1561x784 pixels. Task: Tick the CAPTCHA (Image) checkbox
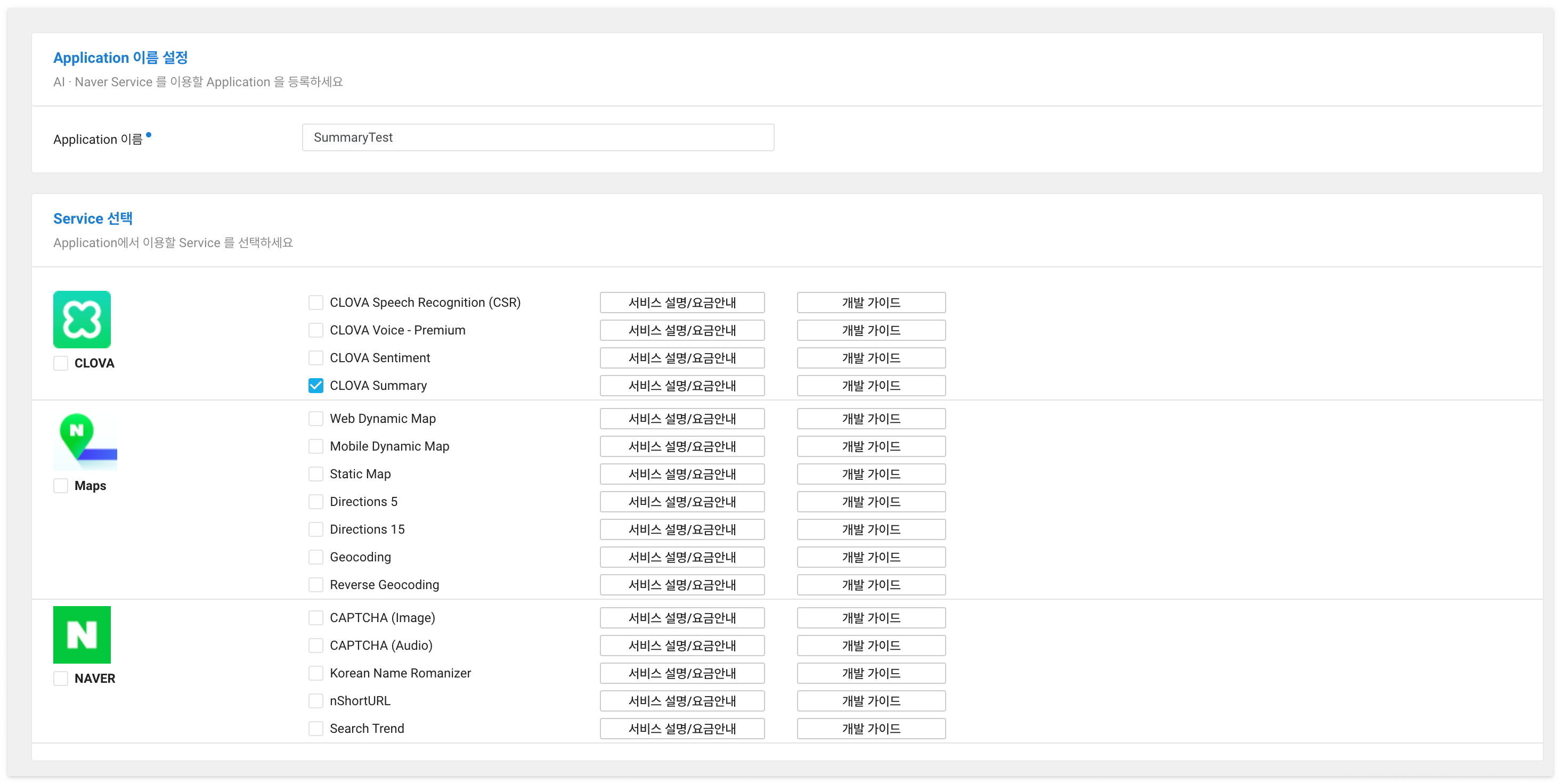[316, 617]
